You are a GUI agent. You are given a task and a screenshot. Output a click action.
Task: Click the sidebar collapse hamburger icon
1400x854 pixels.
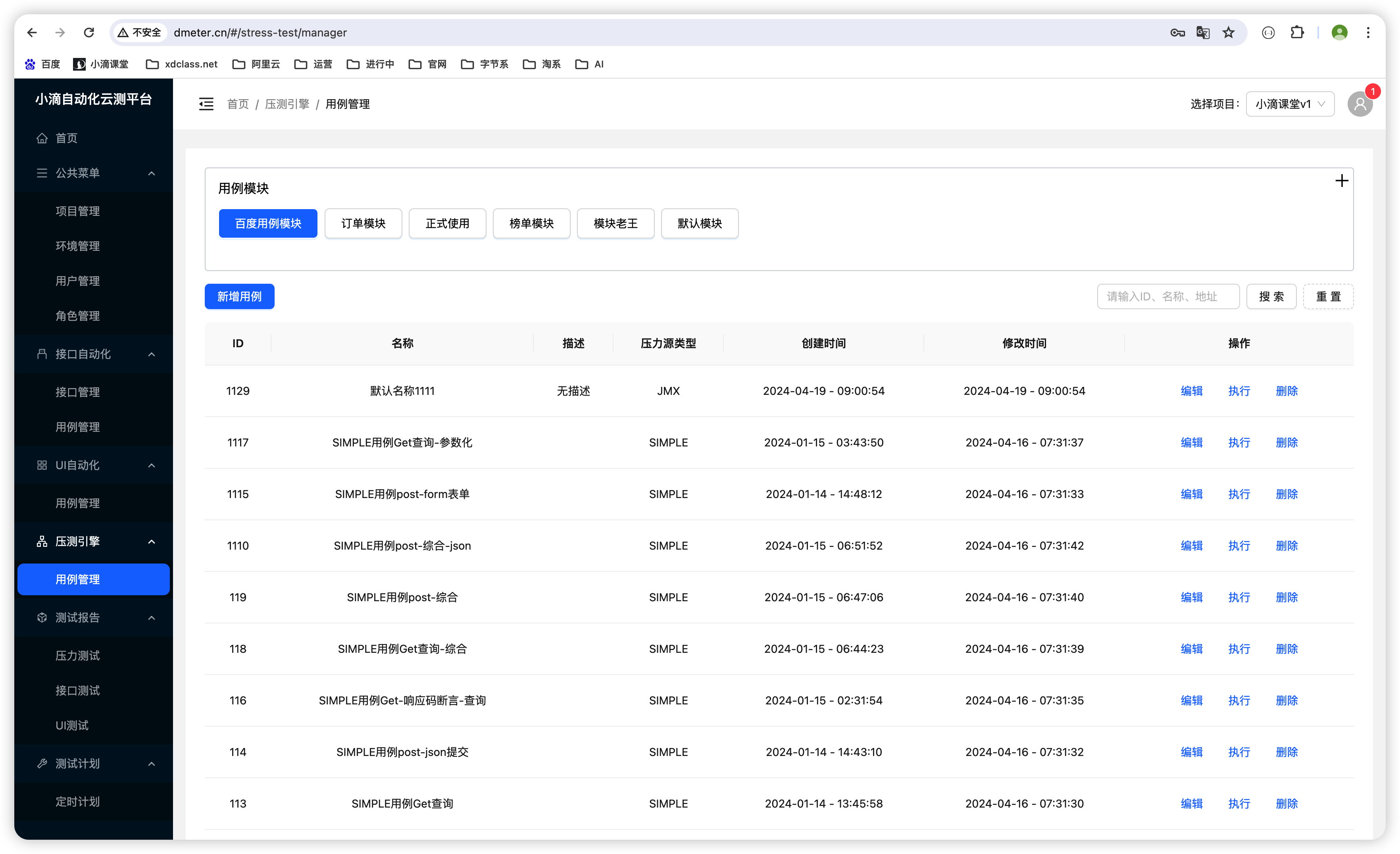[x=206, y=104]
